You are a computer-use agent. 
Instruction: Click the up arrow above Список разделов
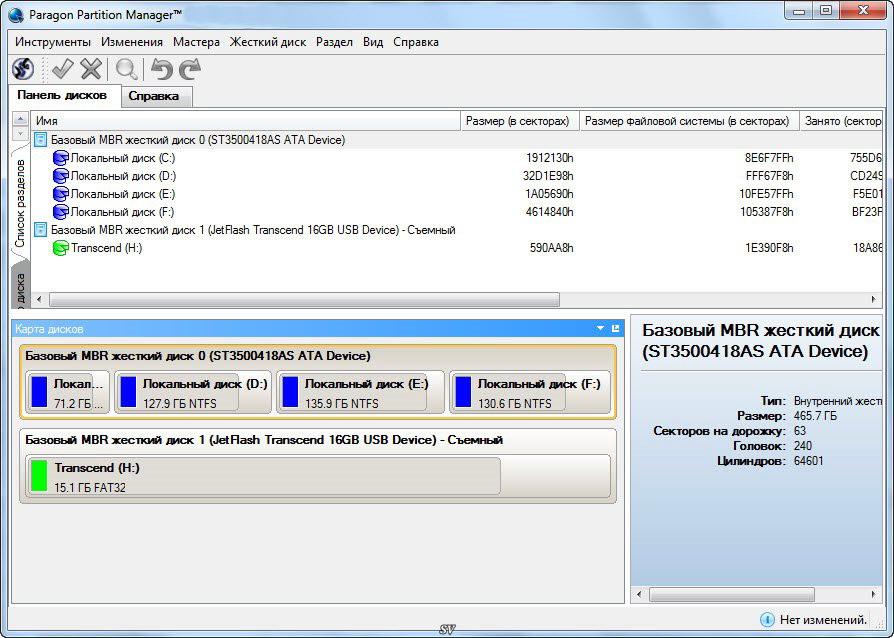(20, 119)
